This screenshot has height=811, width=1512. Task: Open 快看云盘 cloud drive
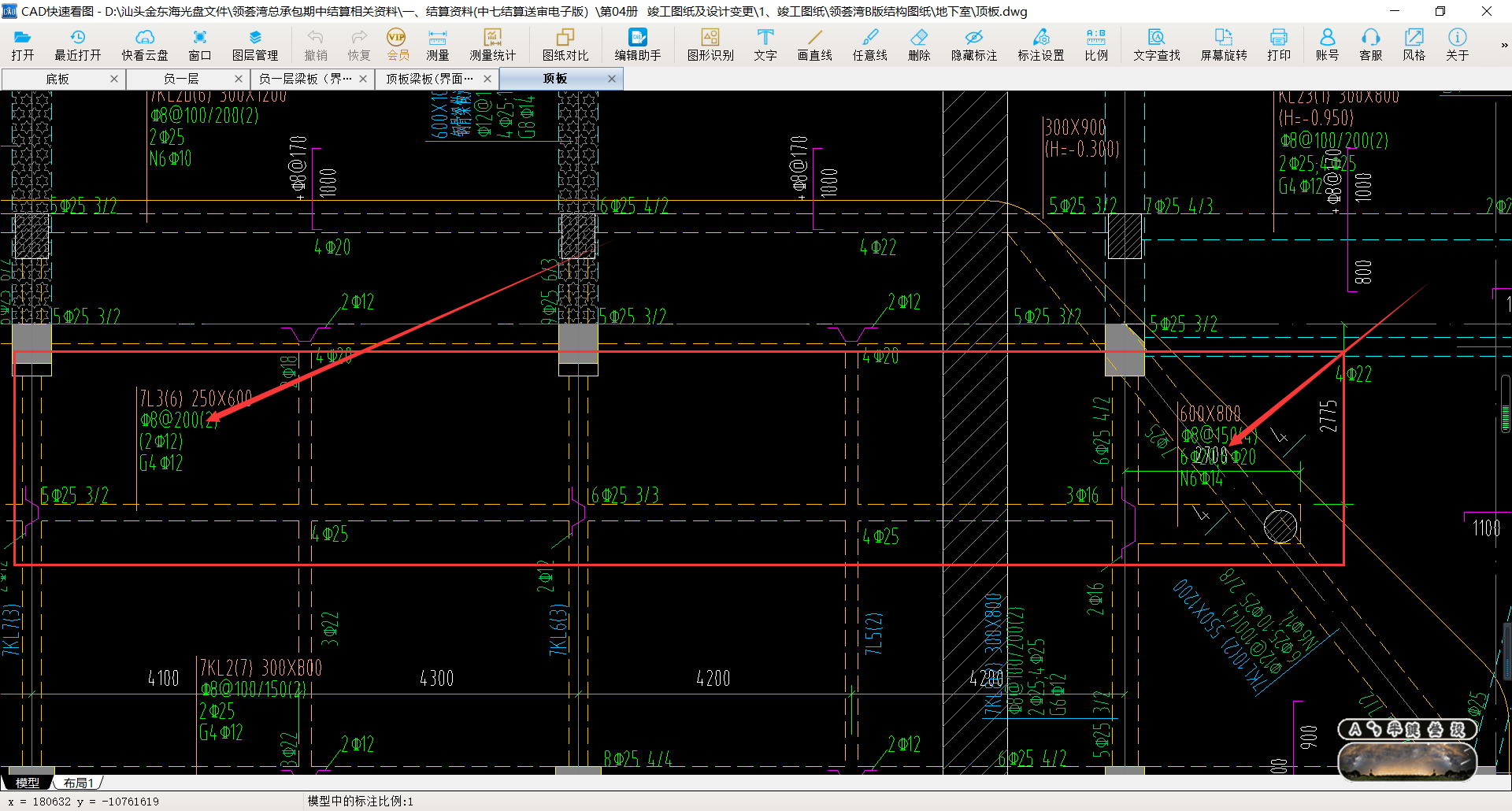click(145, 45)
